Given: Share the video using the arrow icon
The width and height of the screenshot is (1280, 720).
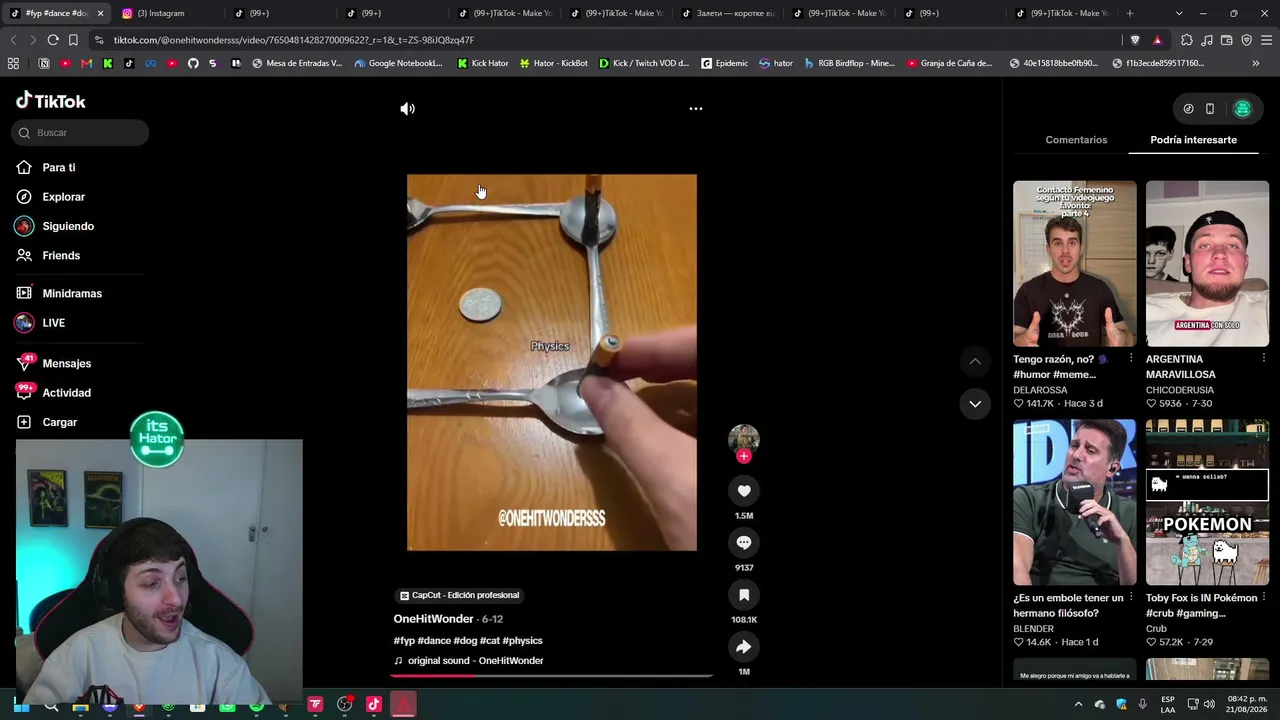Looking at the screenshot, I should 743,647.
